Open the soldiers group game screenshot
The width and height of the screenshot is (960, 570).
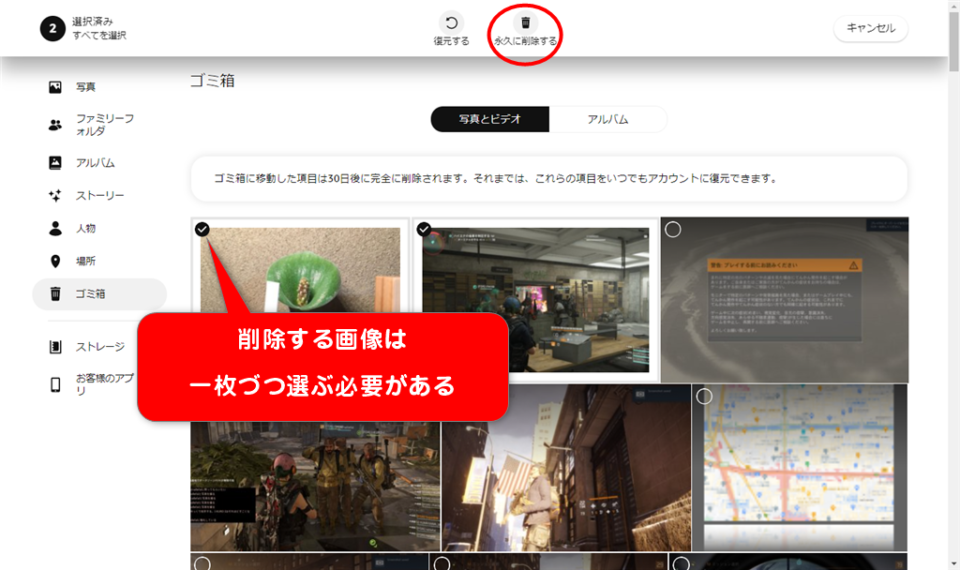[315, 487]
